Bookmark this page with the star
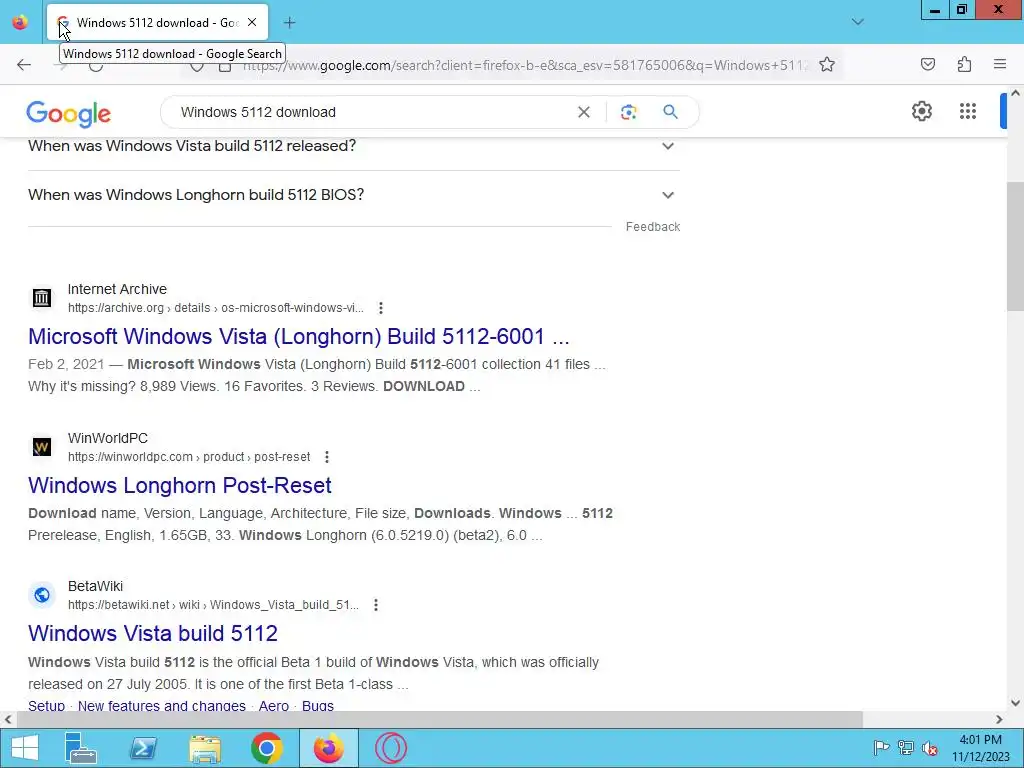The height and width of the screenshot is (768, 1024). coord(827,64)
